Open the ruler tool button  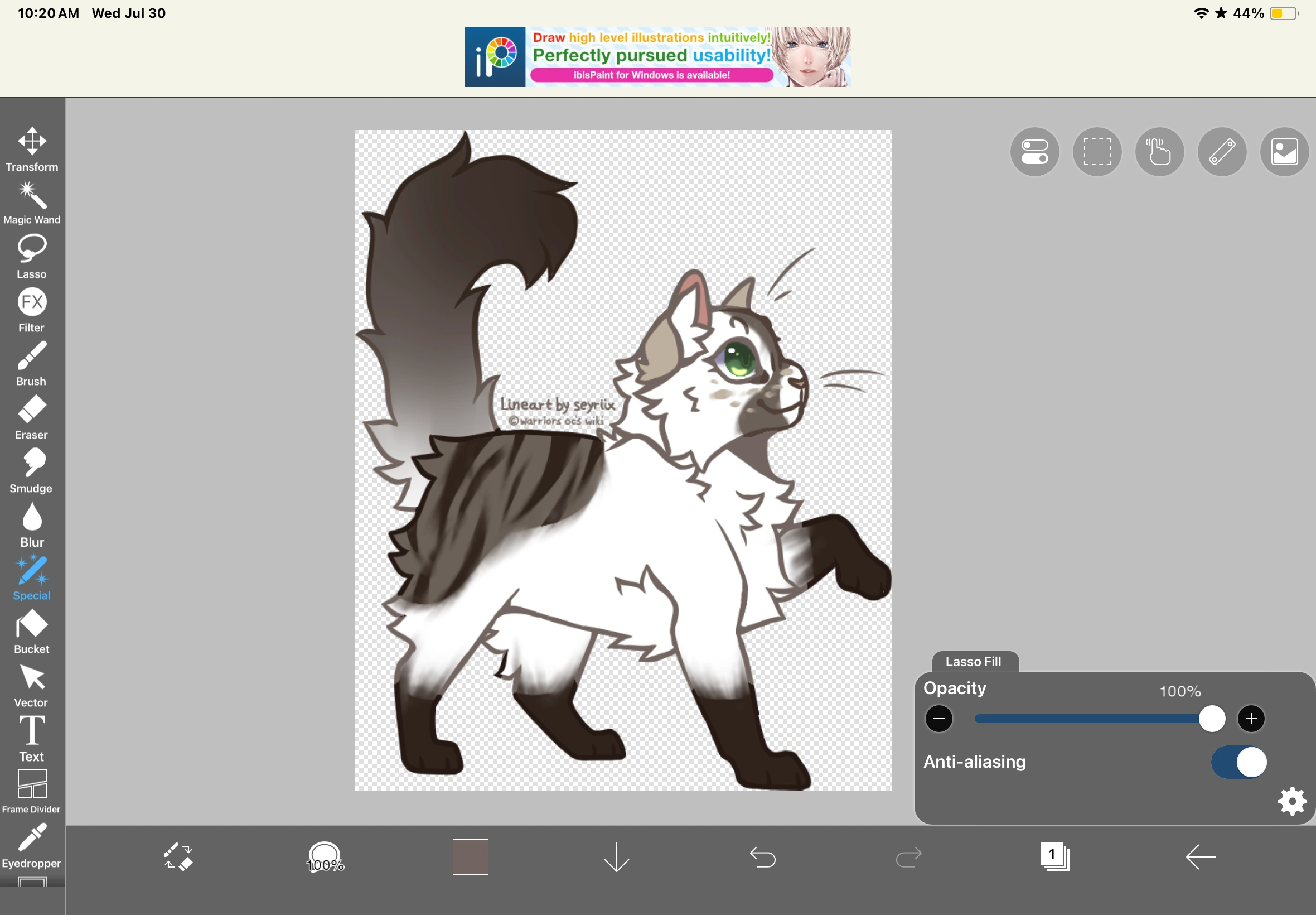(x=1221, y=152)
